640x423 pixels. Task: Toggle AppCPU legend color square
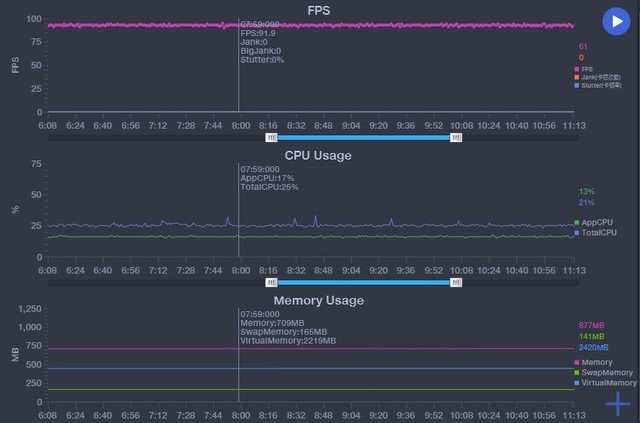tap(577, 222)
